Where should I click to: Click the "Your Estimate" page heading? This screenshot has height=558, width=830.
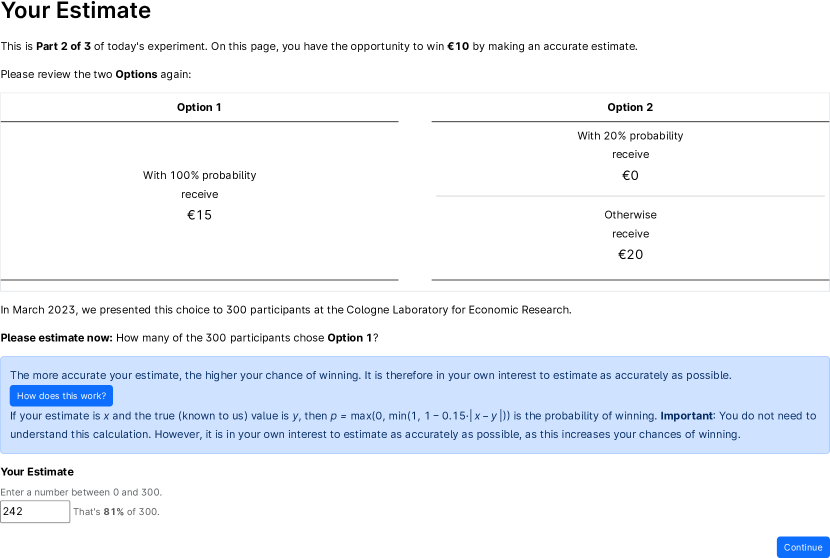[x=76, y=12]
